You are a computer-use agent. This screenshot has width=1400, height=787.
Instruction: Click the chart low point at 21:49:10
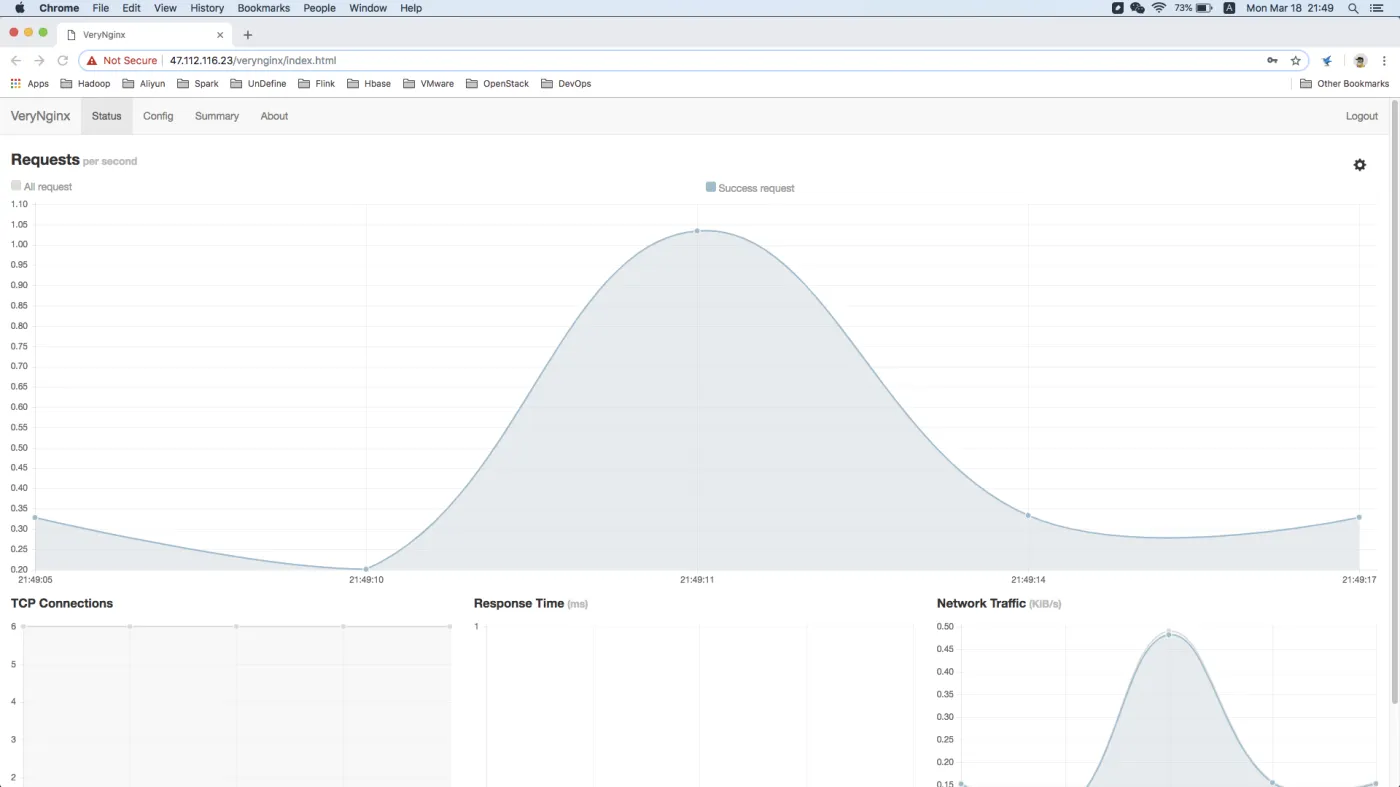[366, 569]
